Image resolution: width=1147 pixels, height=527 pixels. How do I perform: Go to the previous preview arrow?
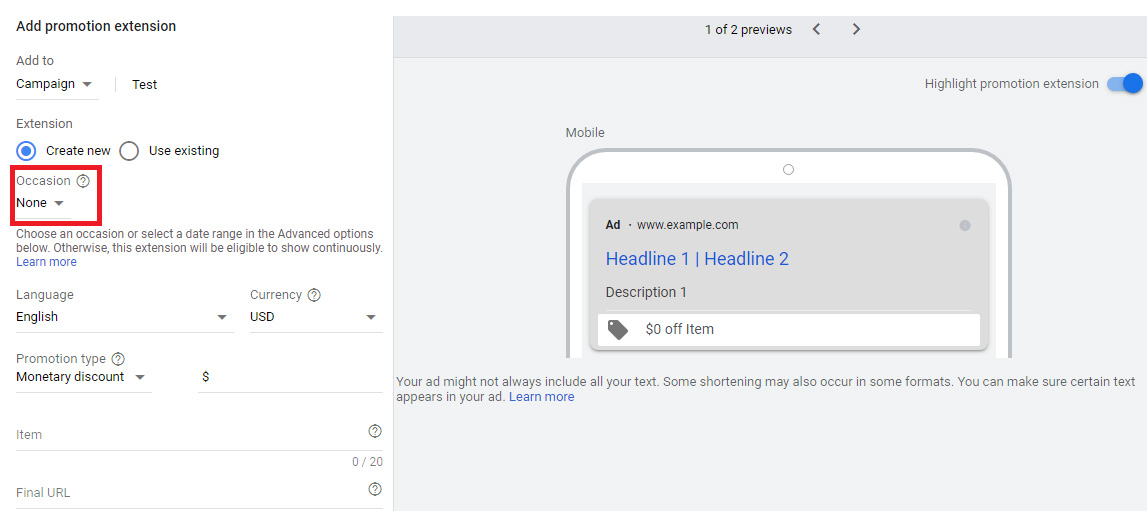[x=817, y=29]
